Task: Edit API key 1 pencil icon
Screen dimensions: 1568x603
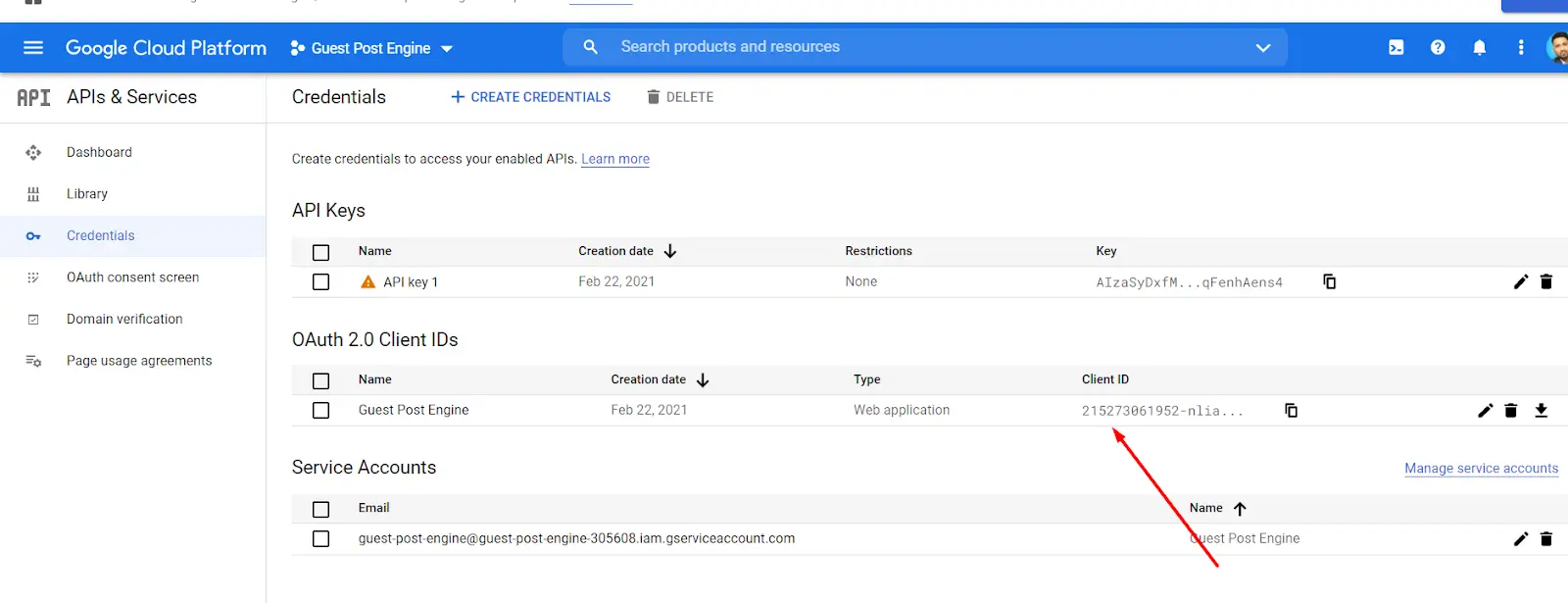Action: pyautogui.click(x=1521, y=281)
